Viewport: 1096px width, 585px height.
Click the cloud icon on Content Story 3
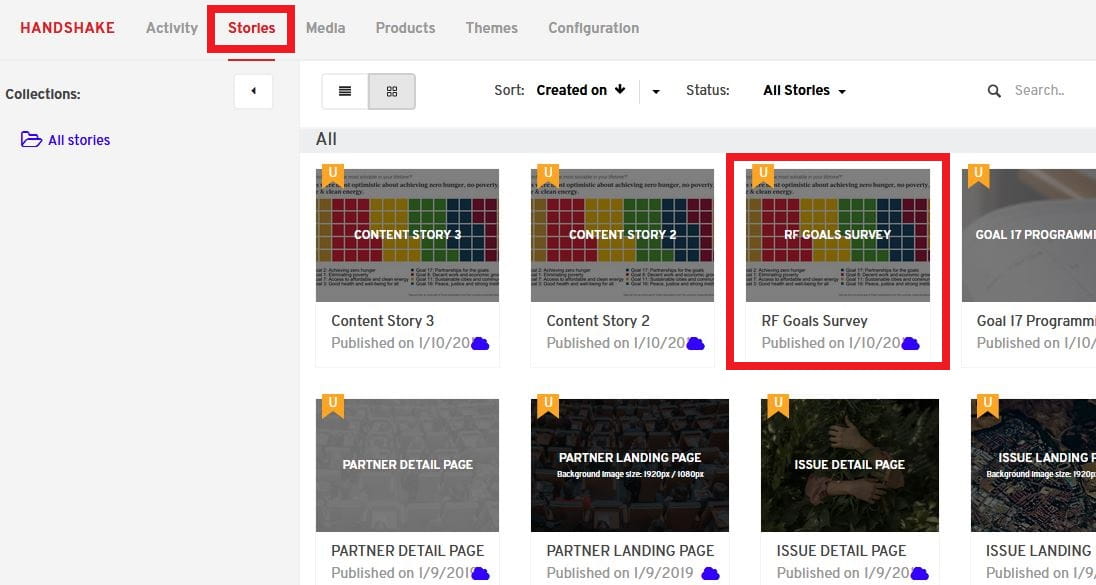(x=480, y=343)
